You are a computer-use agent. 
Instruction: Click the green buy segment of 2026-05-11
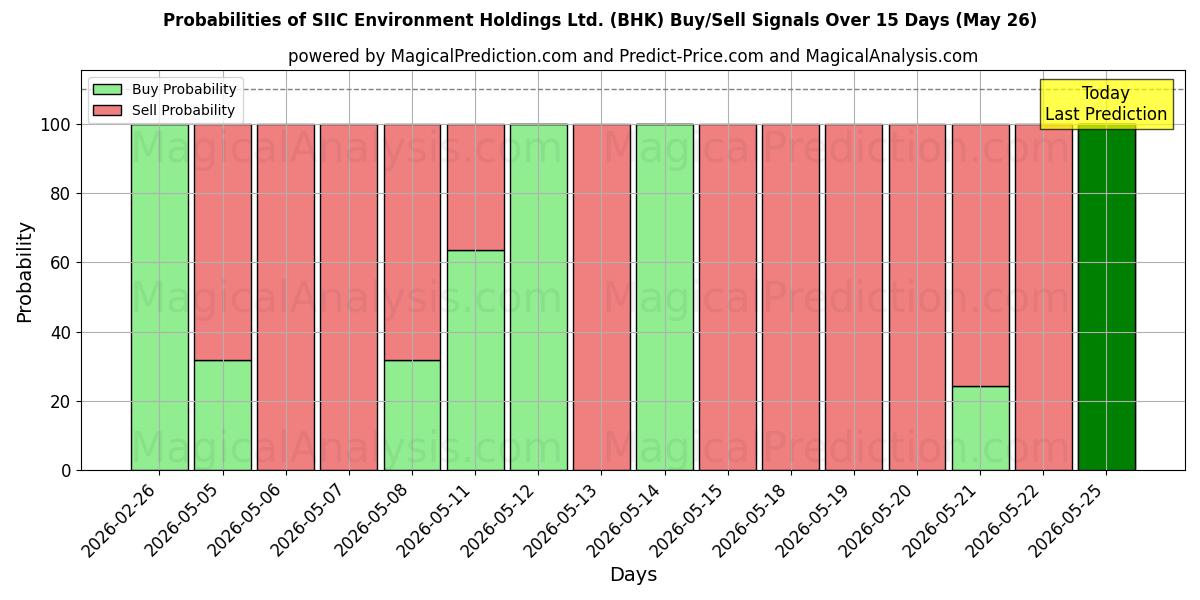(475, 360)
